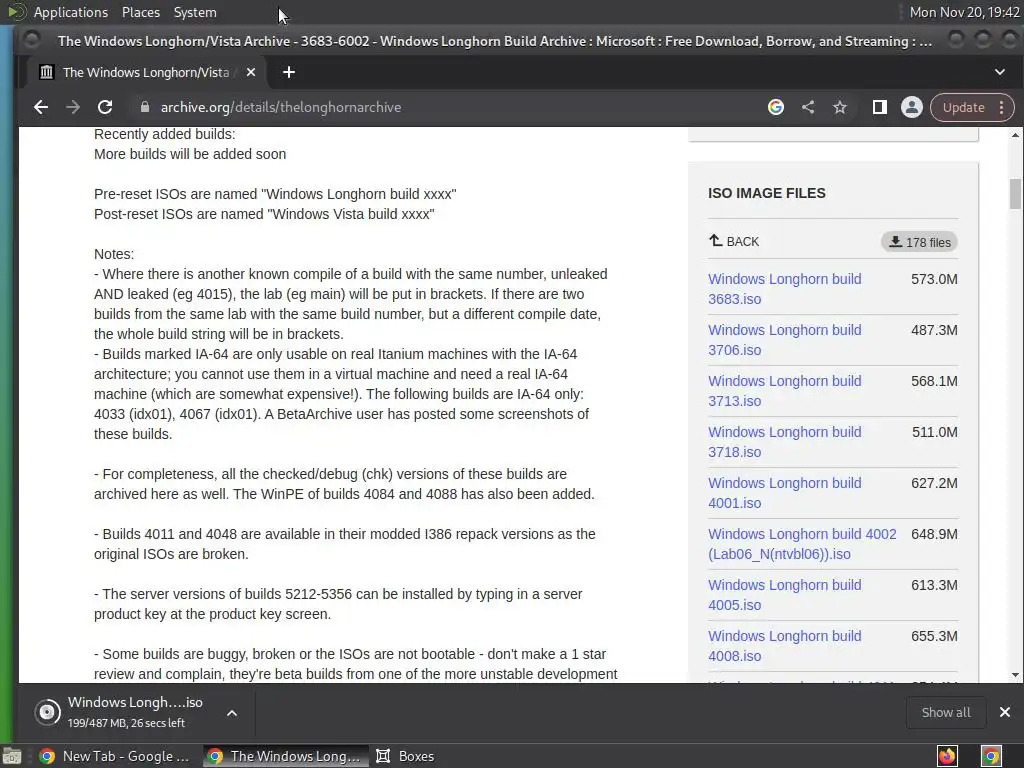The width and height of the screenshot is (1024, 768).
Task: Share this page via share icon
Action: click(x=808, y=107)
